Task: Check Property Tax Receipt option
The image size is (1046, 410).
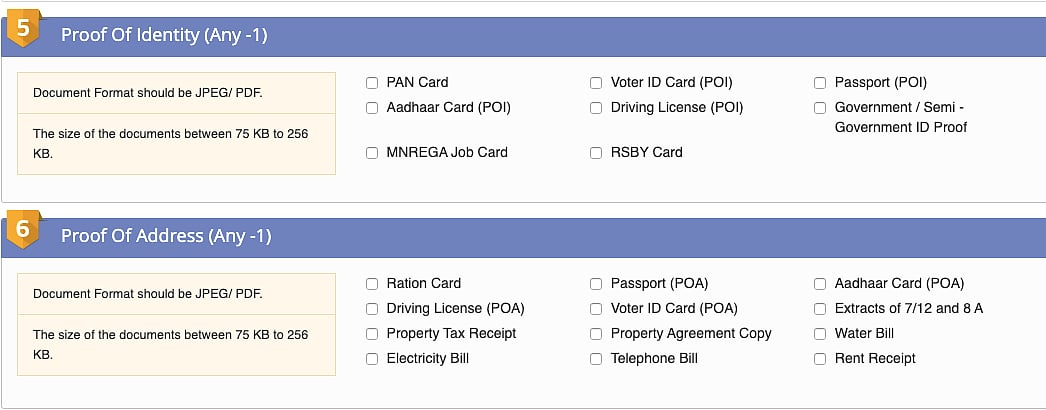Action: point(372,334)
